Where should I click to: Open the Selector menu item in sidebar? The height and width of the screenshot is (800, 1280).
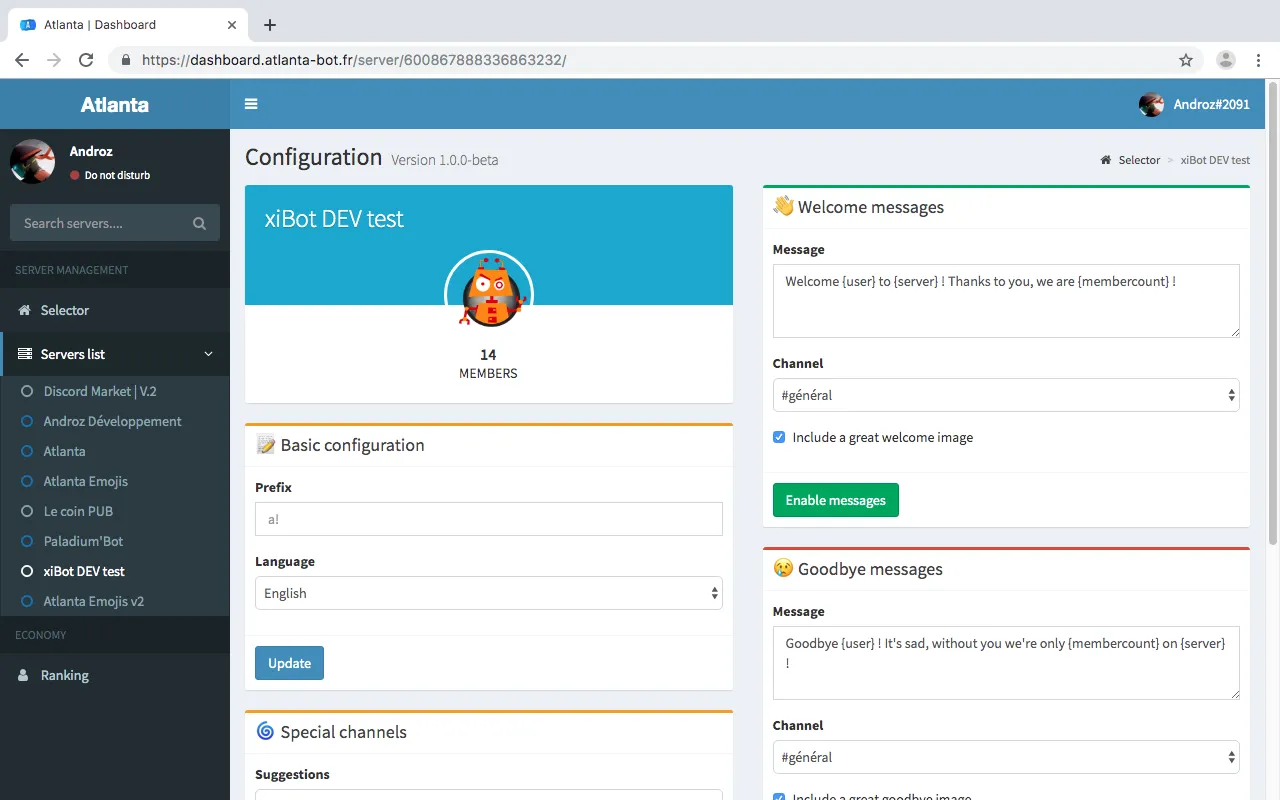click(x=65, y=310)
